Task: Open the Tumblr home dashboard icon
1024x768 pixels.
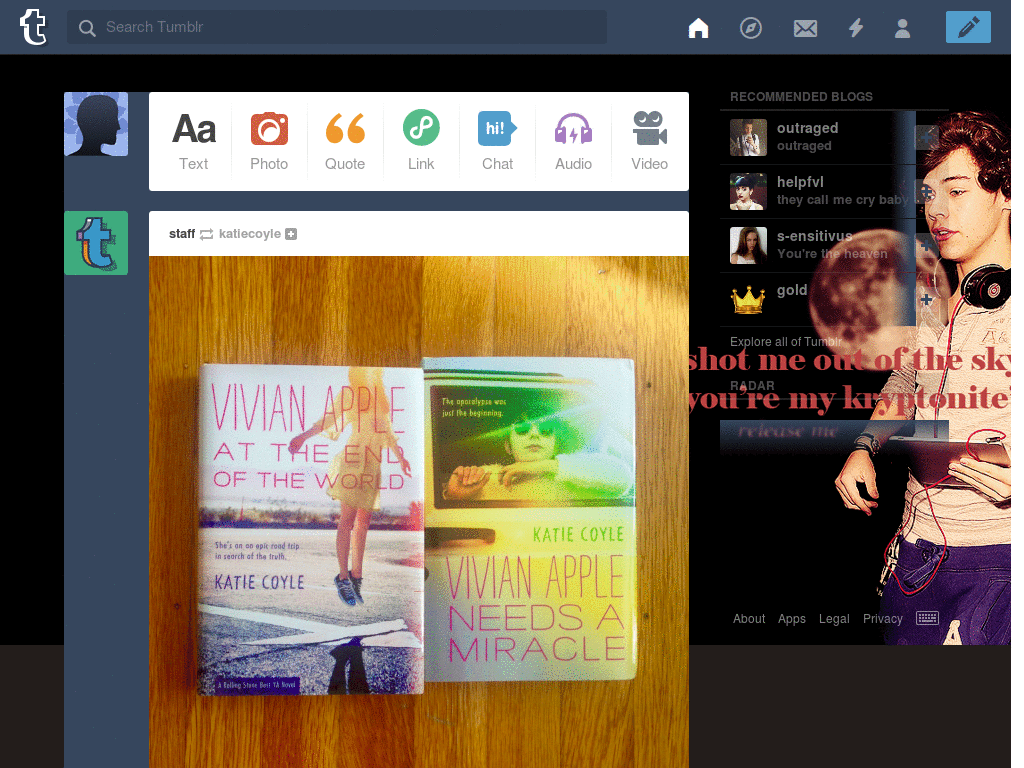Action: coord(698,28)
